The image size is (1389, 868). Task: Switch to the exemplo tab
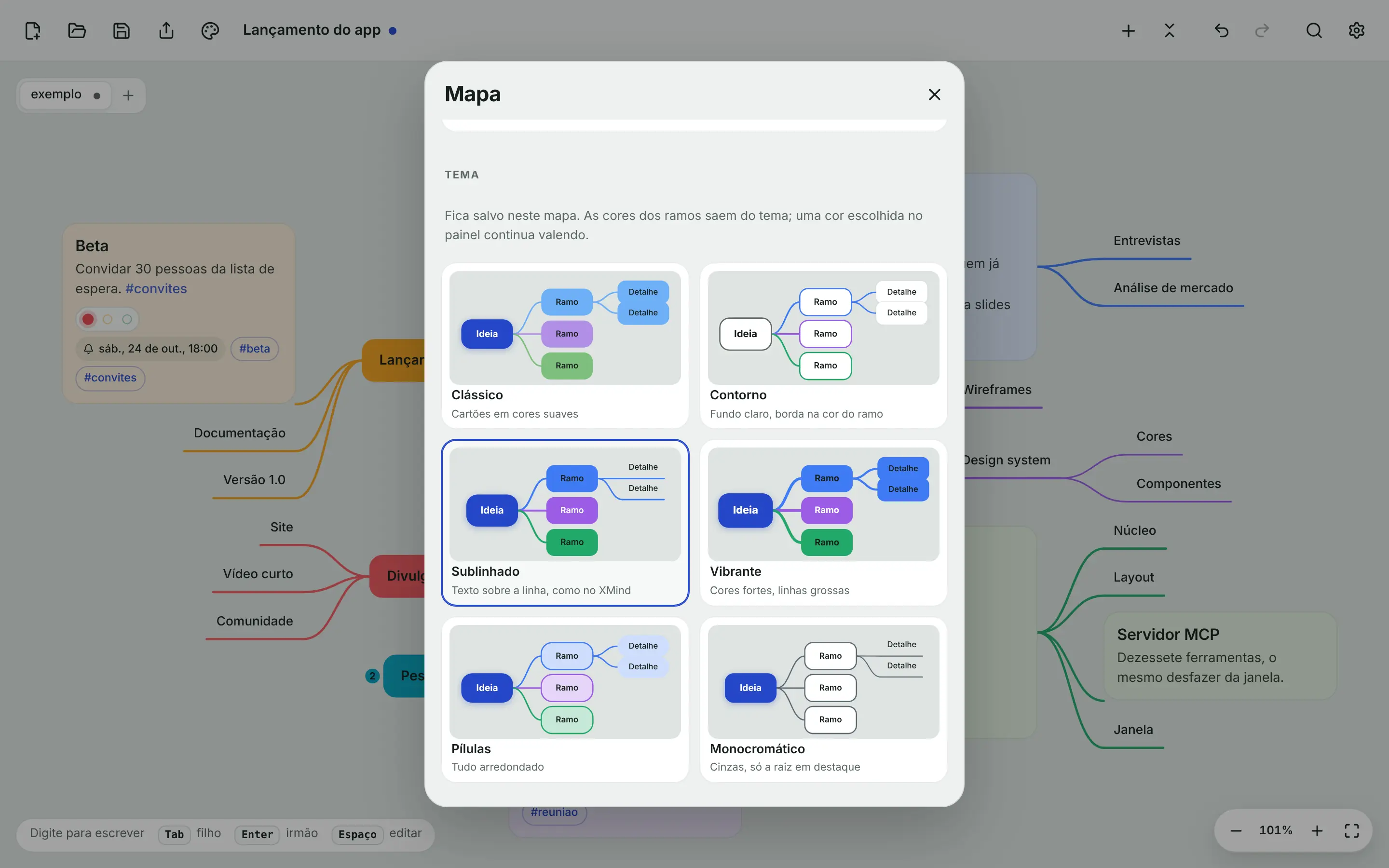point(66,95)
